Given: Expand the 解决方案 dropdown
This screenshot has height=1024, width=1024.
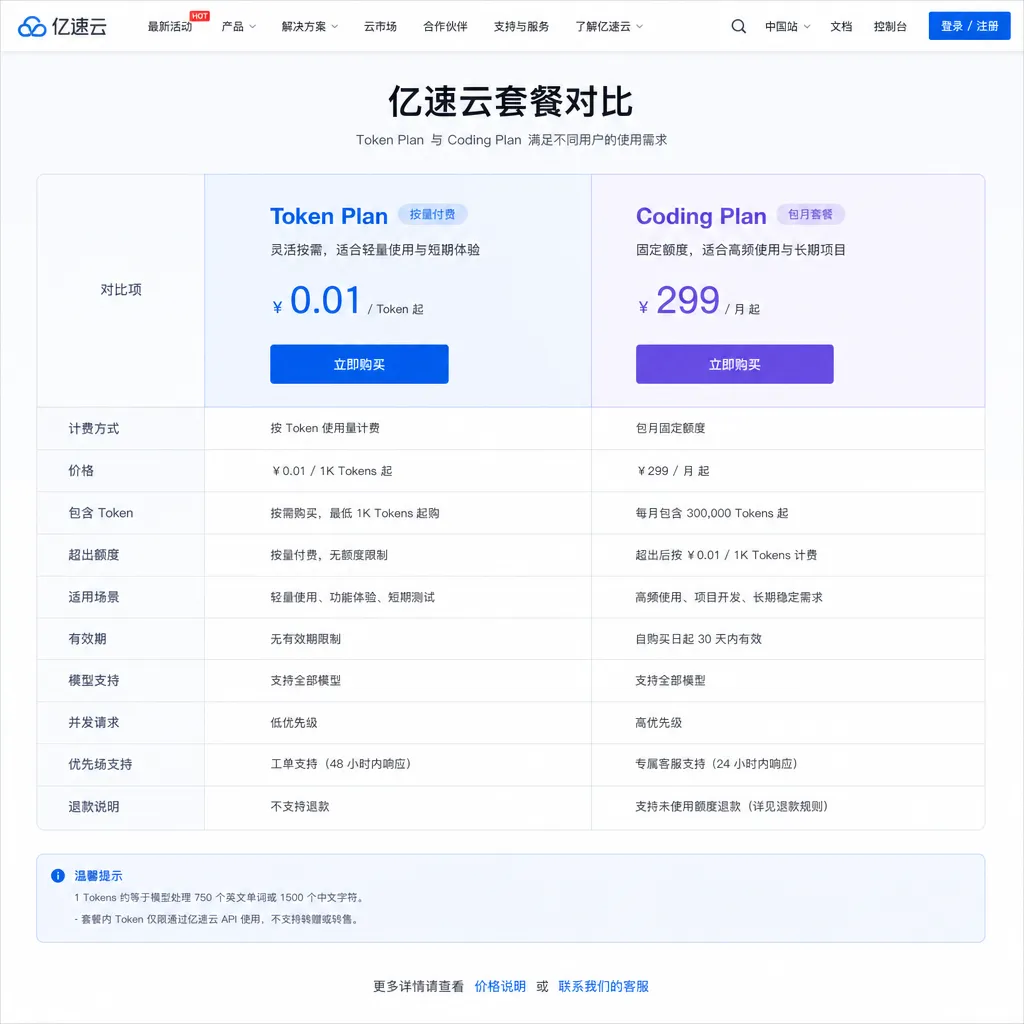Looking at the screenshot, I should tap(310, 27).
